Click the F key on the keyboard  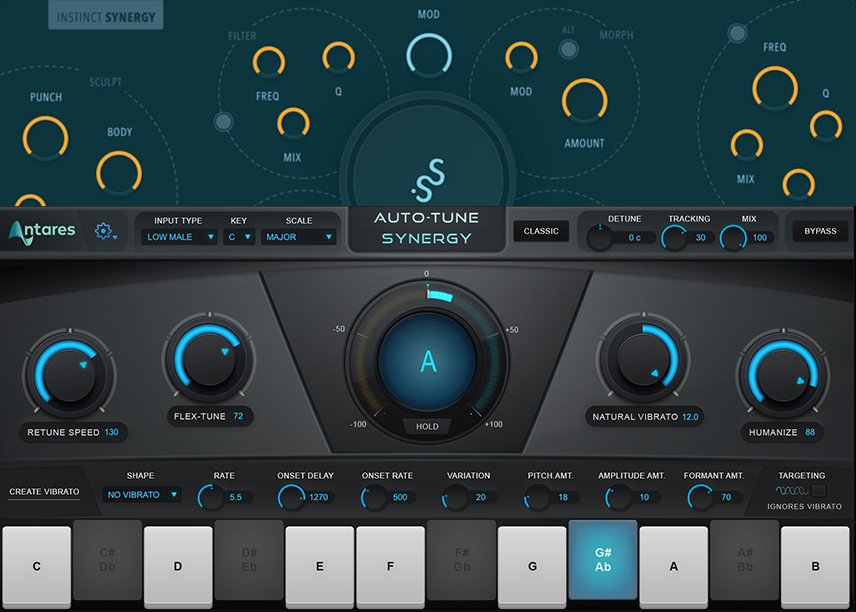click(x=390, y=567)
